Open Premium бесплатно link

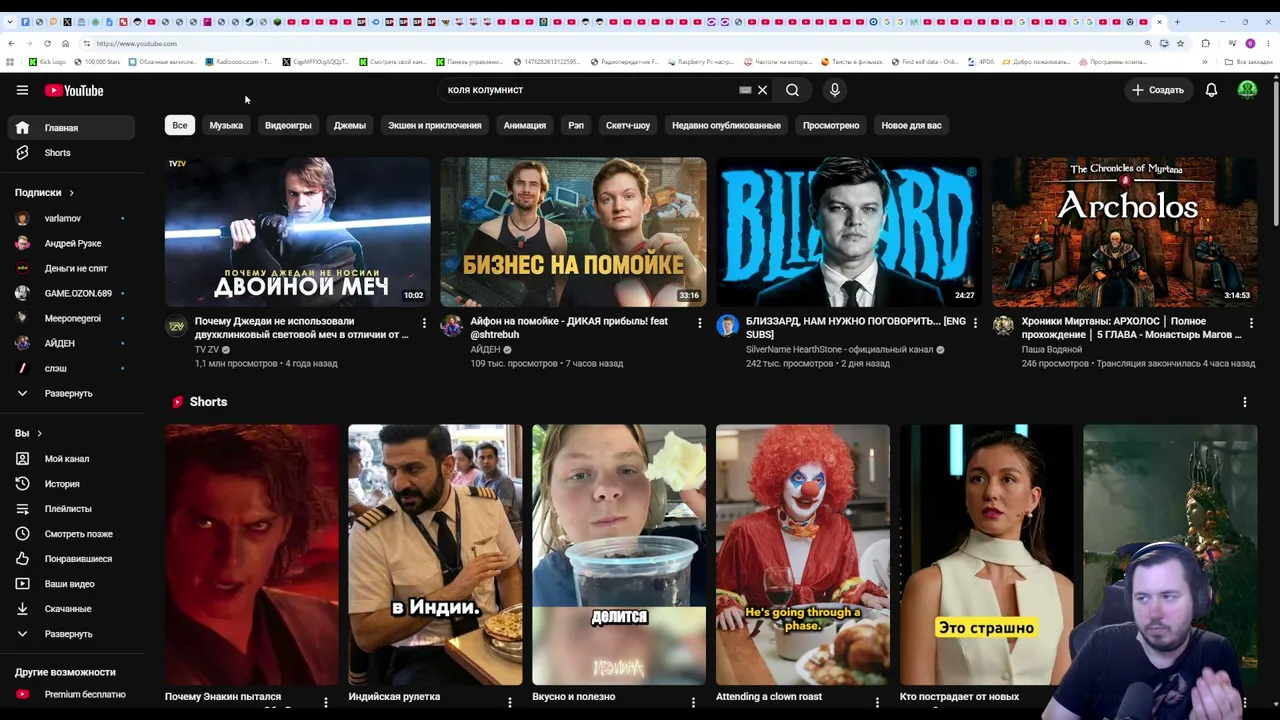pos(70,694)
